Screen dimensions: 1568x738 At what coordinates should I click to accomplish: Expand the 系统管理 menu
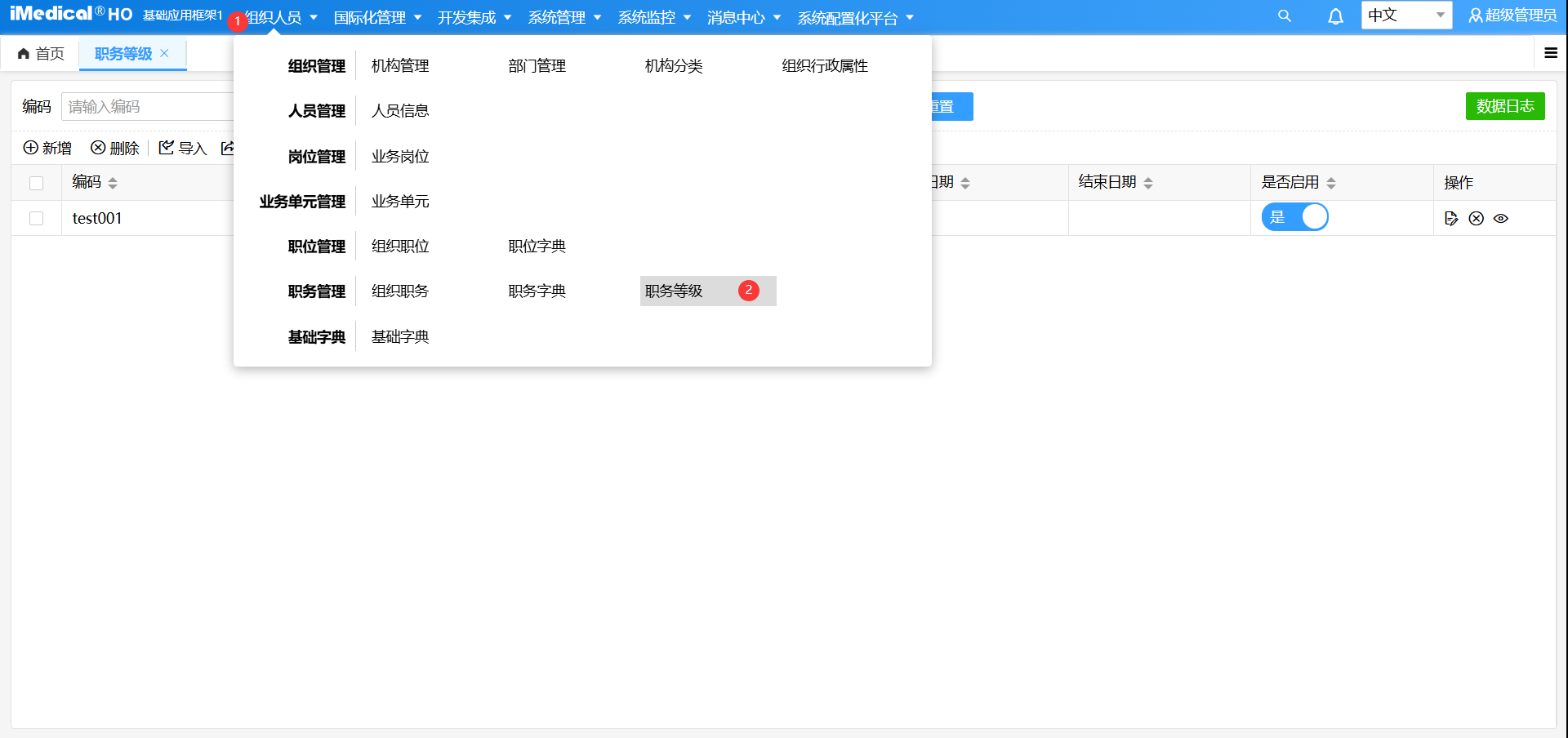tap(564, 17)
